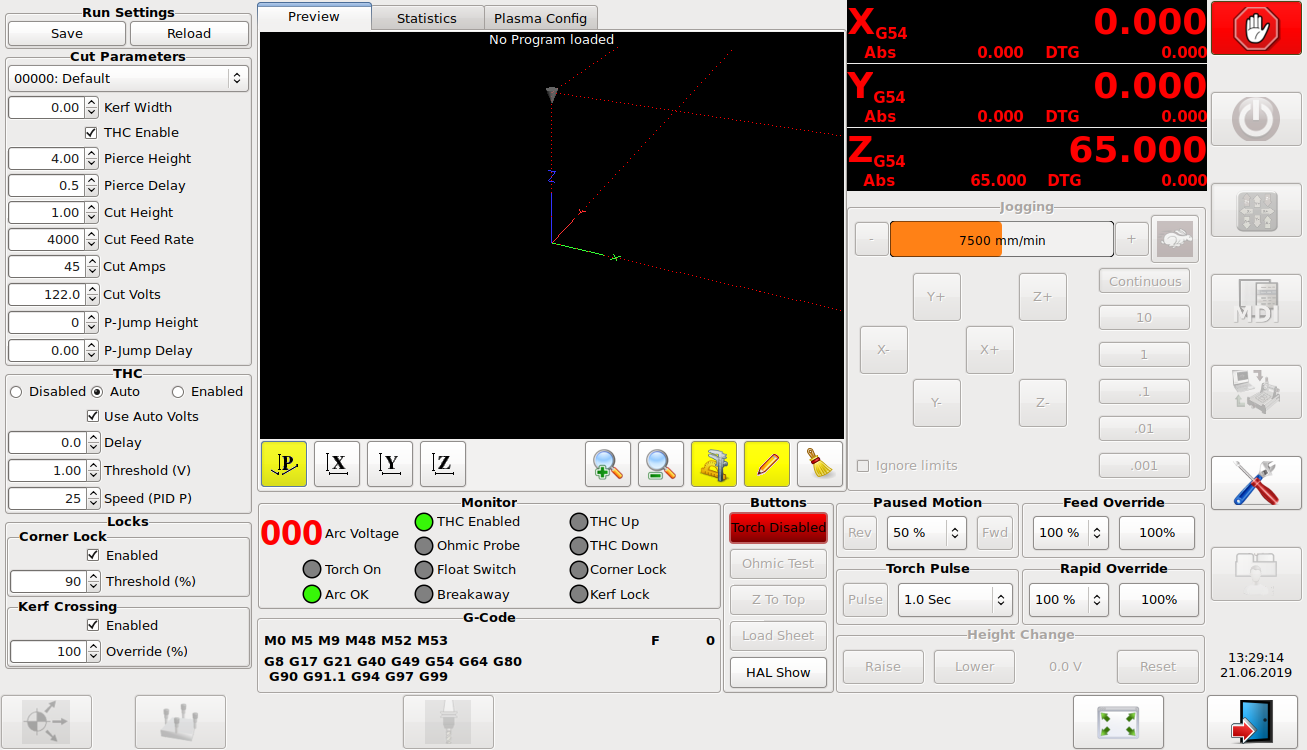Click the Kerf Crossing Override (%) field

click(x=48, y=651)
